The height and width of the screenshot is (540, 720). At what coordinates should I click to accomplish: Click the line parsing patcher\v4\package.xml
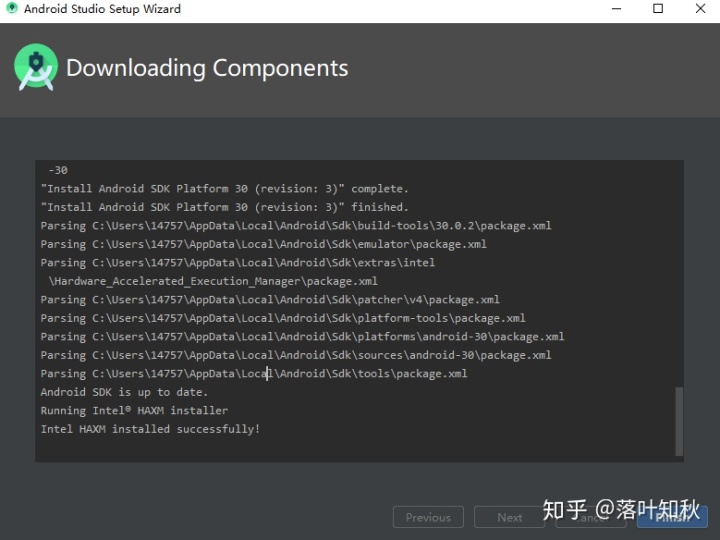point(270,300)
